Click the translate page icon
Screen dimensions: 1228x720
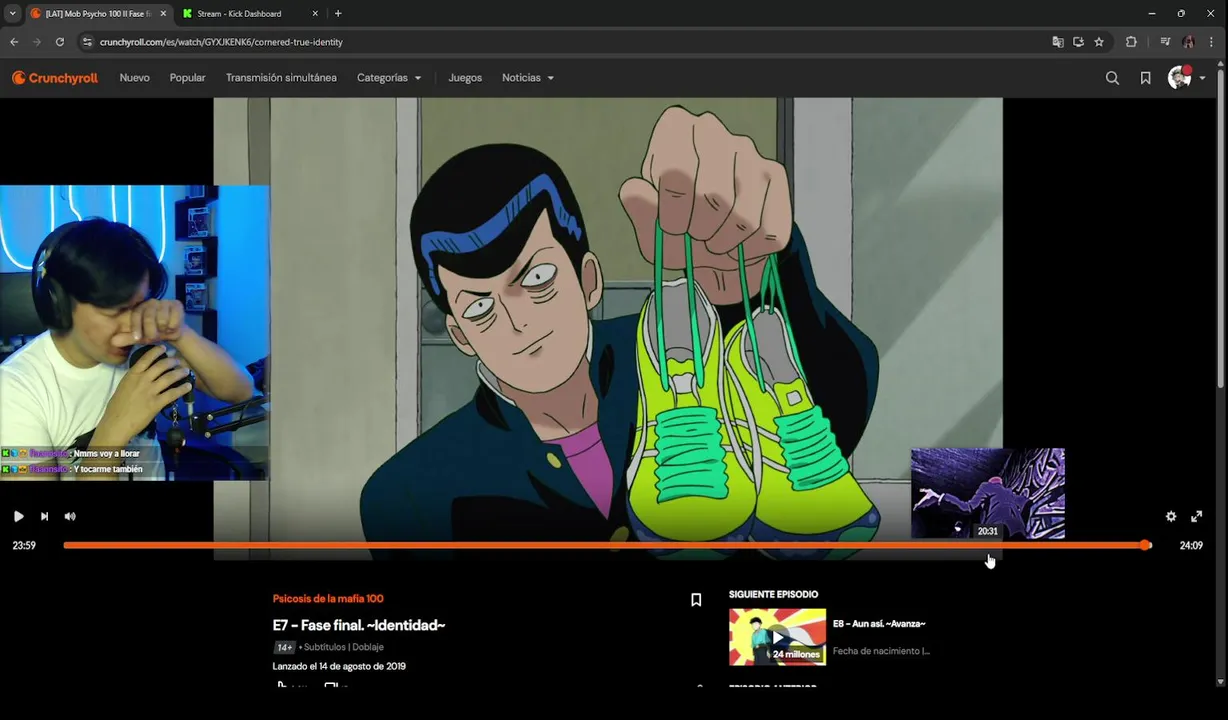[1058, 42]
